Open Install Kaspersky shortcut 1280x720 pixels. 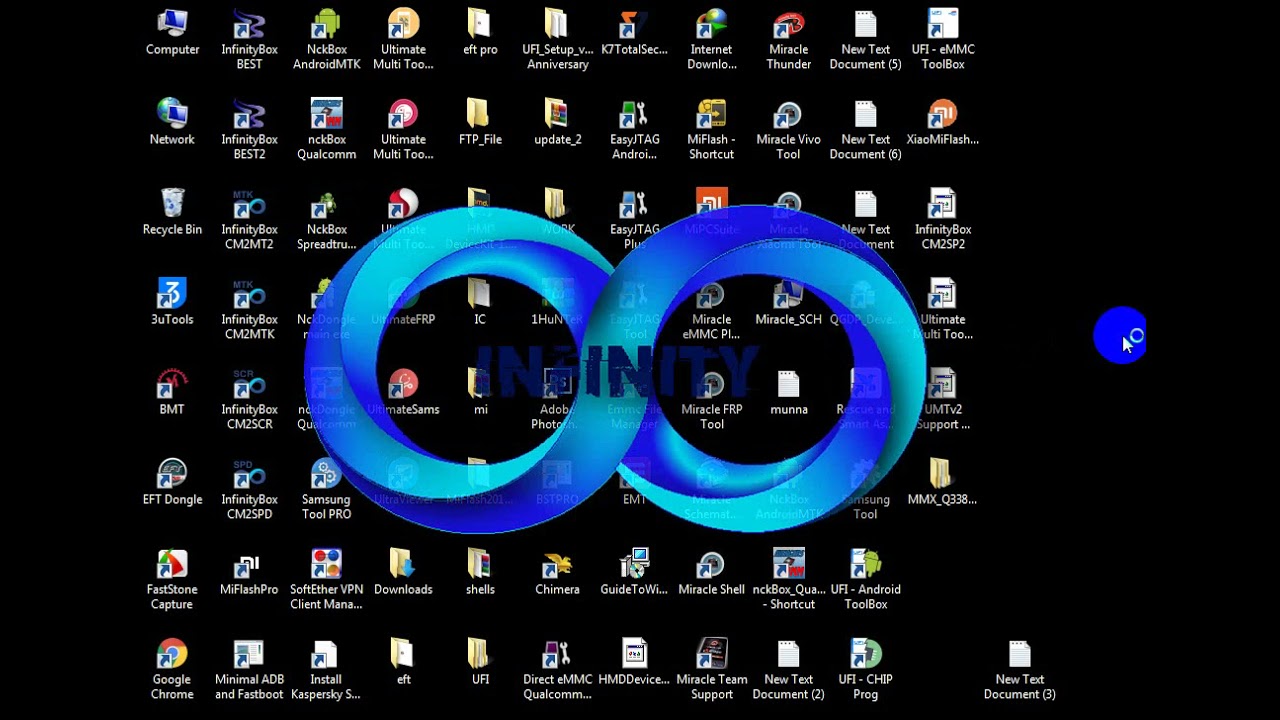(326, 670)
